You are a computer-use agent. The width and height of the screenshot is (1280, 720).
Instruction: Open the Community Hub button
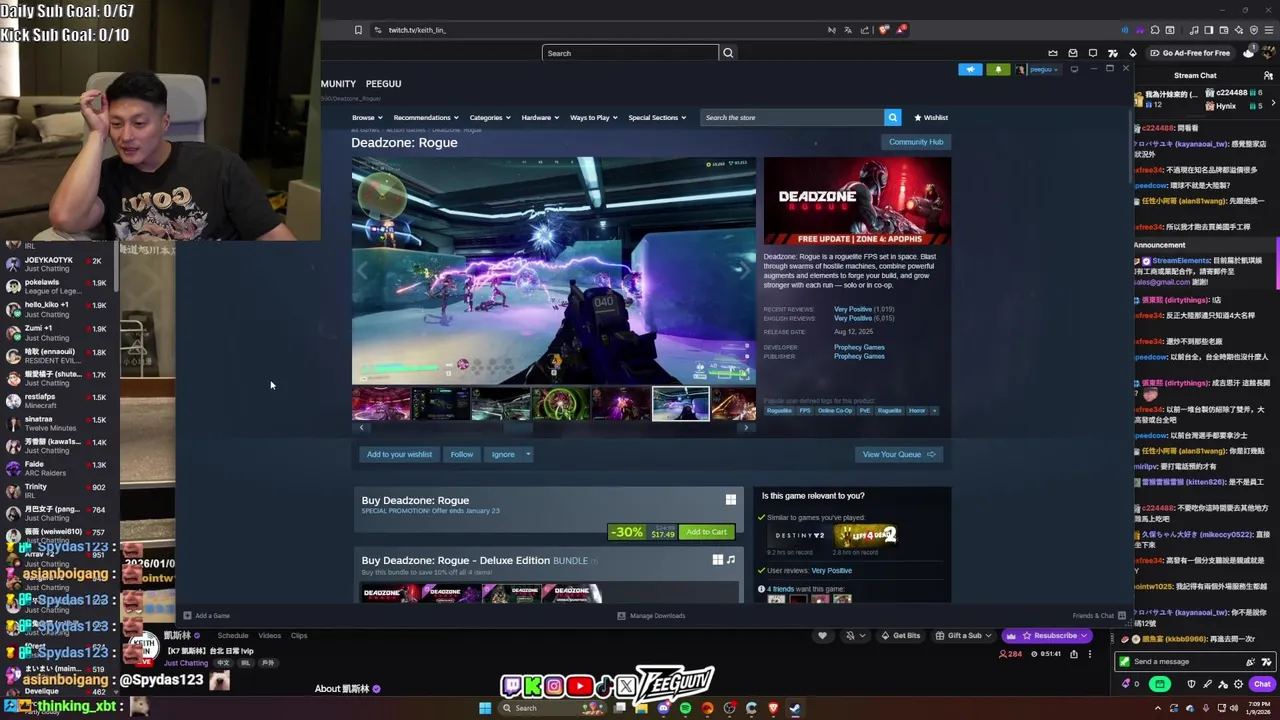(916, 142)
